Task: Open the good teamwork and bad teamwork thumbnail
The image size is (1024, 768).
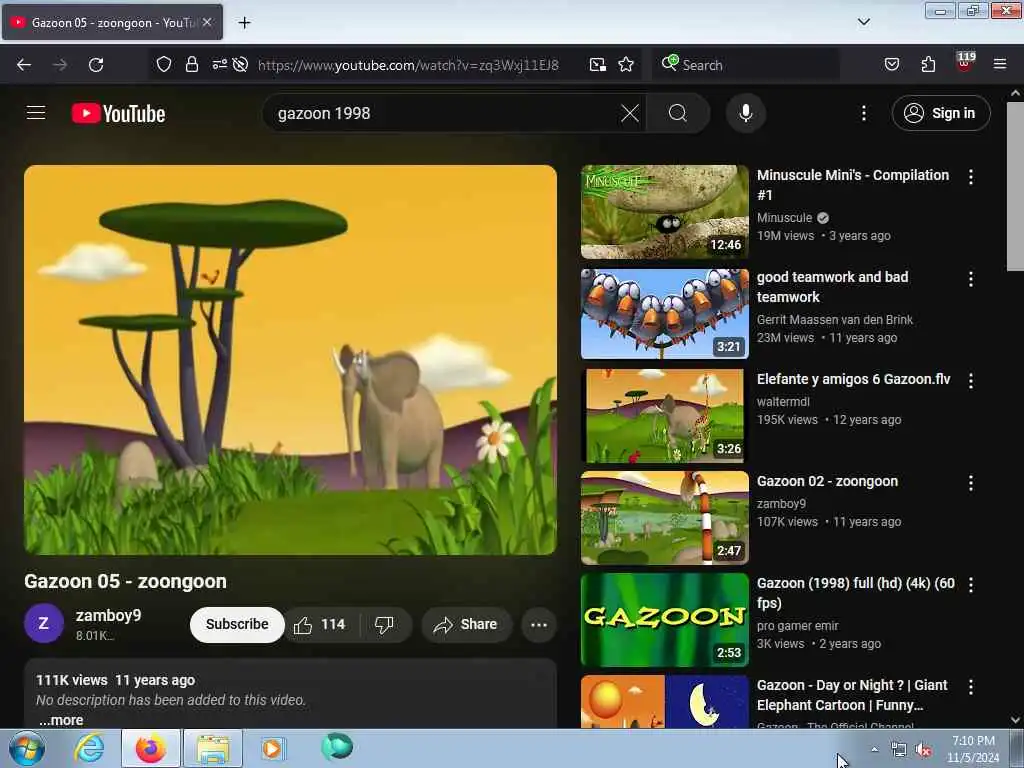Action: [x=665, y=313]
